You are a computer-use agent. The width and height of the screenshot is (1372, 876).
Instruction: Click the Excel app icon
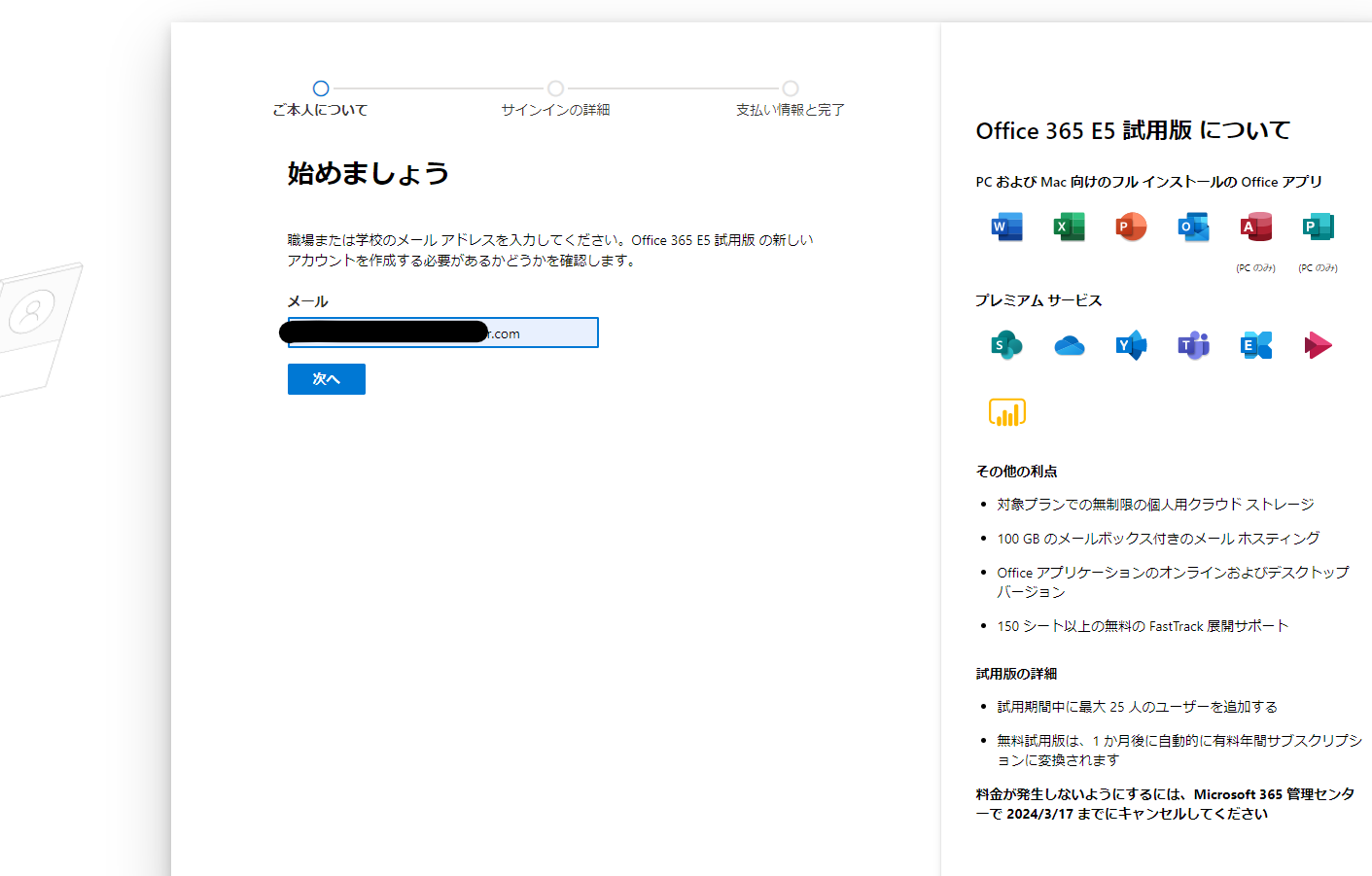[1069, 227]
